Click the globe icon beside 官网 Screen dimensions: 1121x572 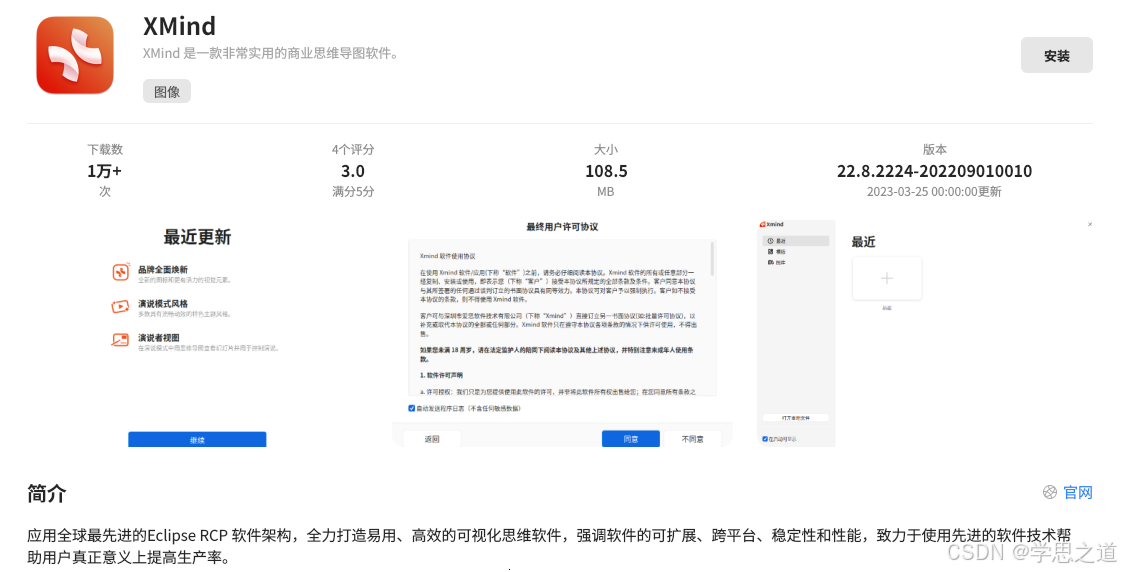click(1050, 492)
